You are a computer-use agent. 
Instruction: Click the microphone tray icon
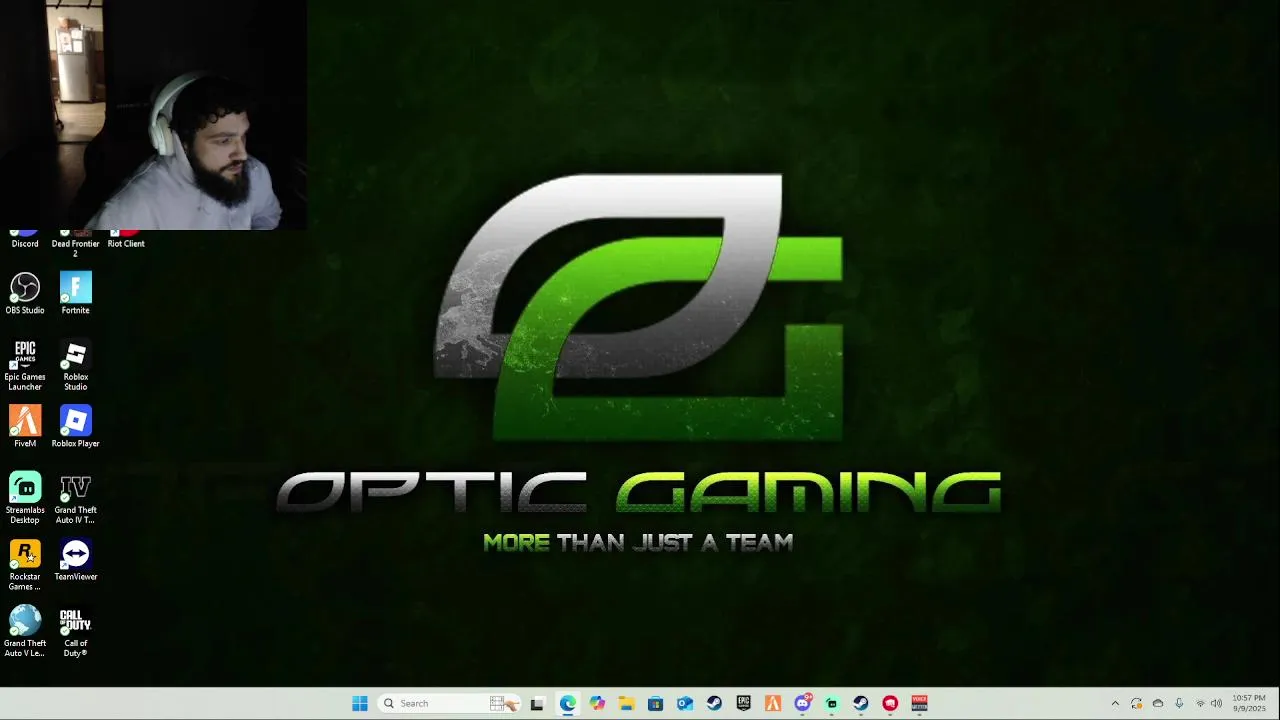point(1179,703)
